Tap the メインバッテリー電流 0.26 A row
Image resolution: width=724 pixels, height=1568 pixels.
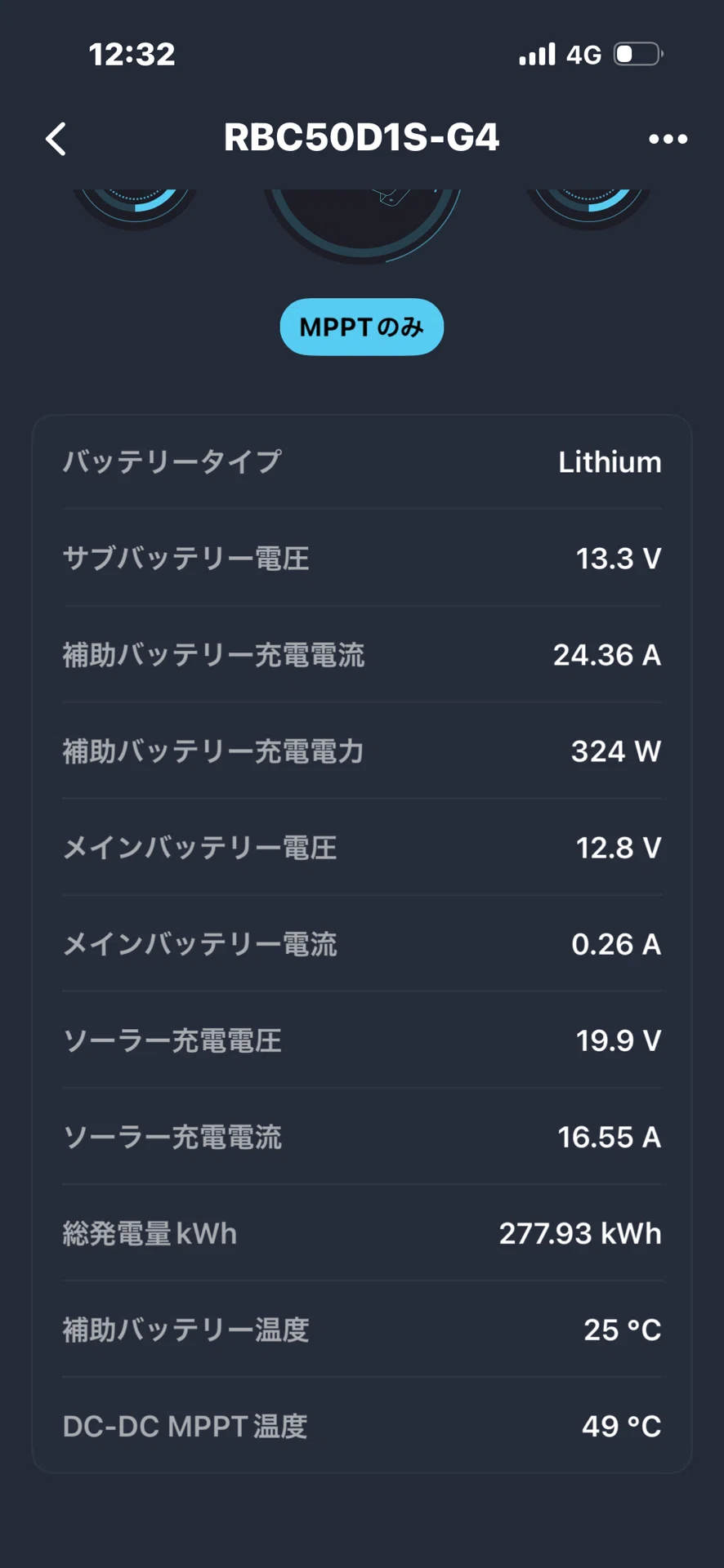tap(362, 944)
